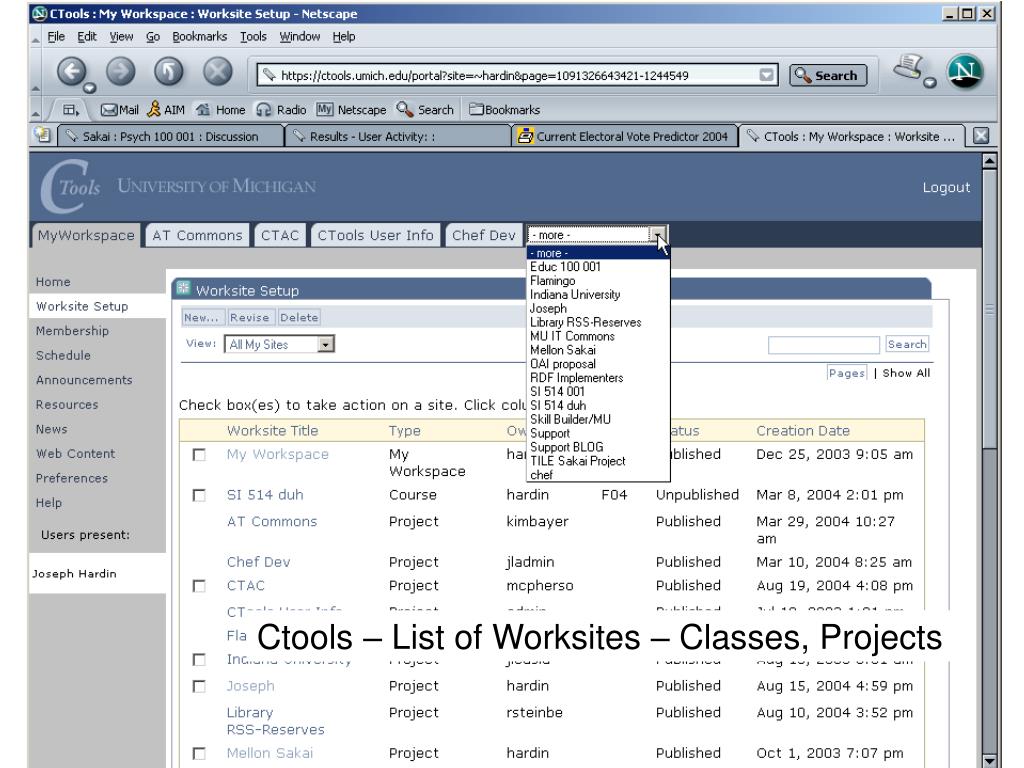Open the Chef Dev site tab
Image resolution: width=1024 pixels, height=768 pixels.
(x=483, y=235)
